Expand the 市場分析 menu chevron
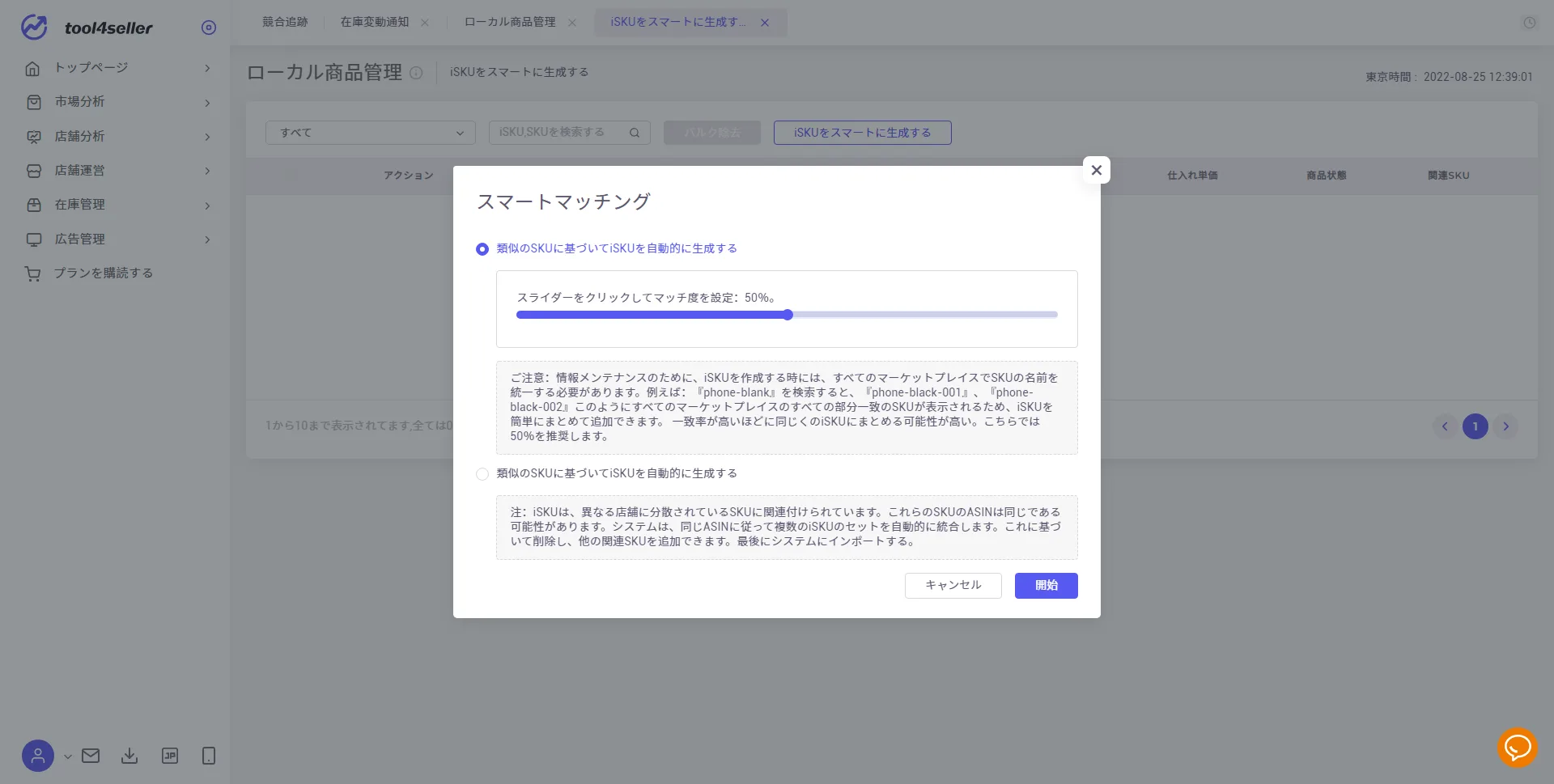The height and width of the screenshot is (784, 1554). pyautogui.click(x=207, y=103)
